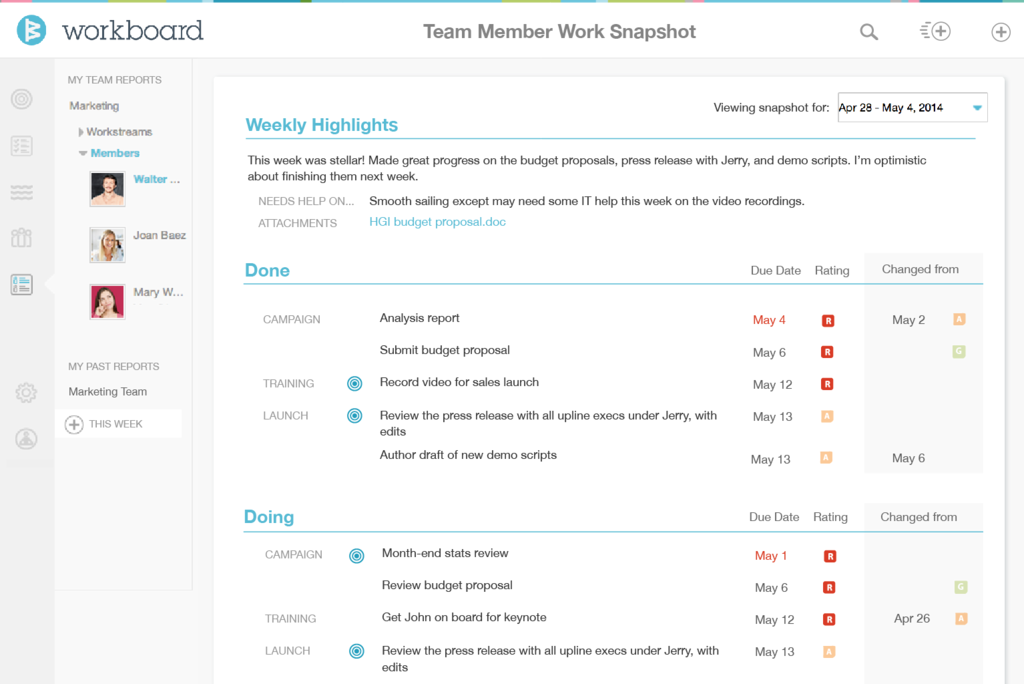The height and width of the screenshot is (684, 1024).
Task: Open search with the magnifier icon
Action: coord(868,31)
